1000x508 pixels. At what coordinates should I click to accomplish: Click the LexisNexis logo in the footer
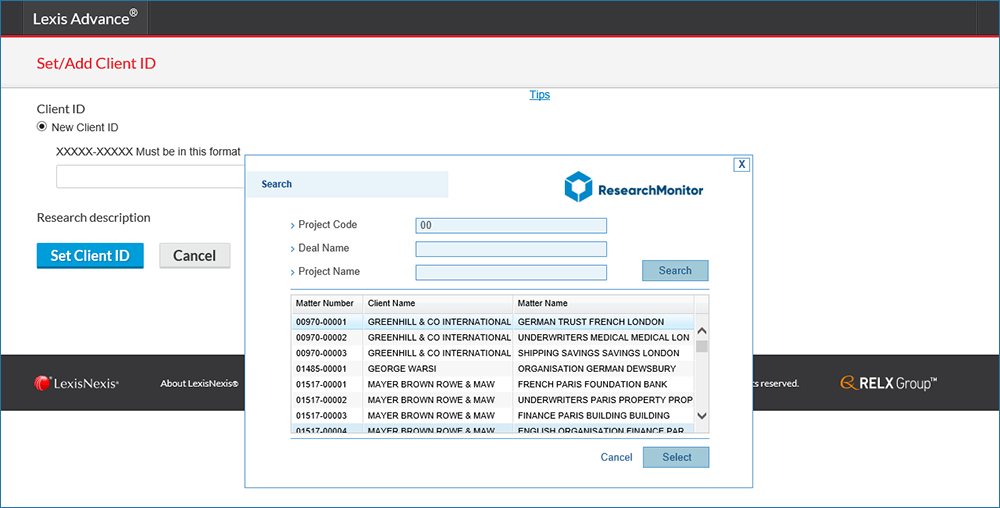77,383
